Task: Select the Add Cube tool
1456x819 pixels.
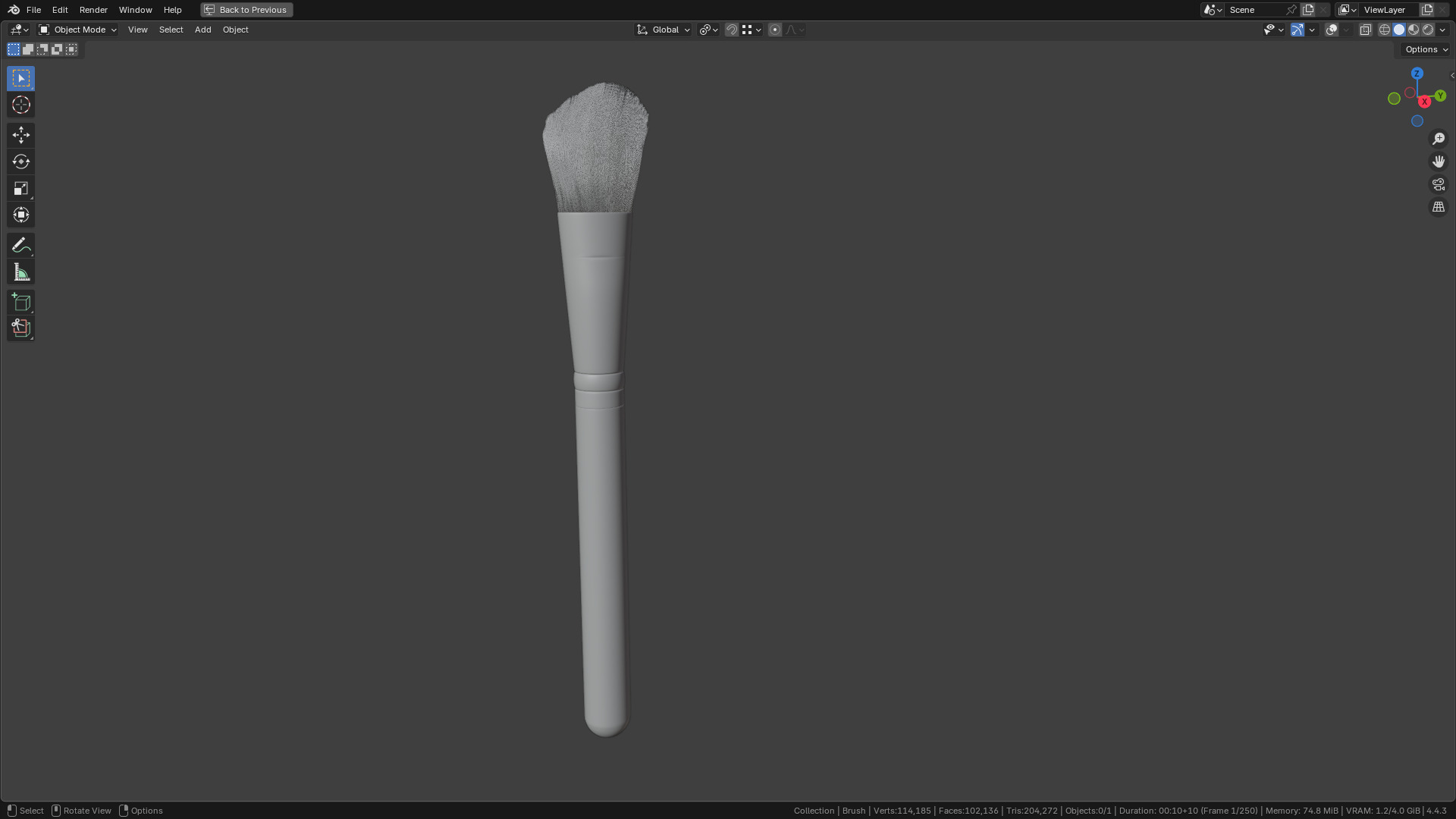Action: pos(20,302)
